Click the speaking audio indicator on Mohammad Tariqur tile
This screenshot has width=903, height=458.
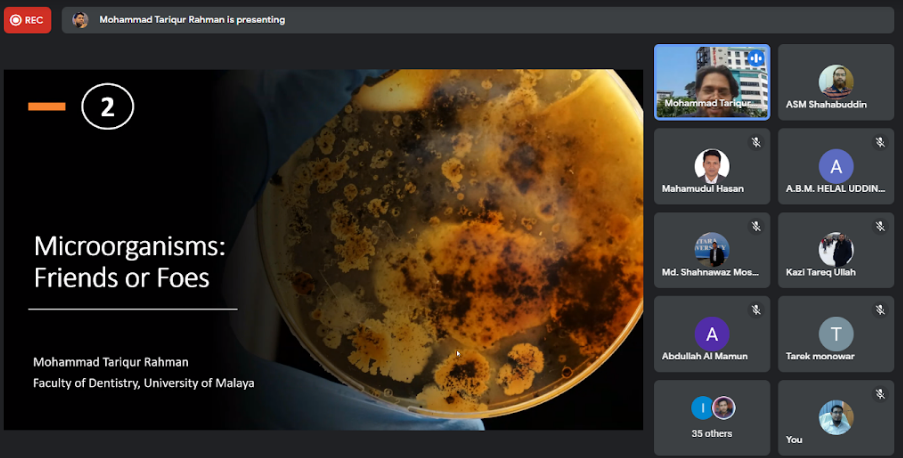pos(756,58)
